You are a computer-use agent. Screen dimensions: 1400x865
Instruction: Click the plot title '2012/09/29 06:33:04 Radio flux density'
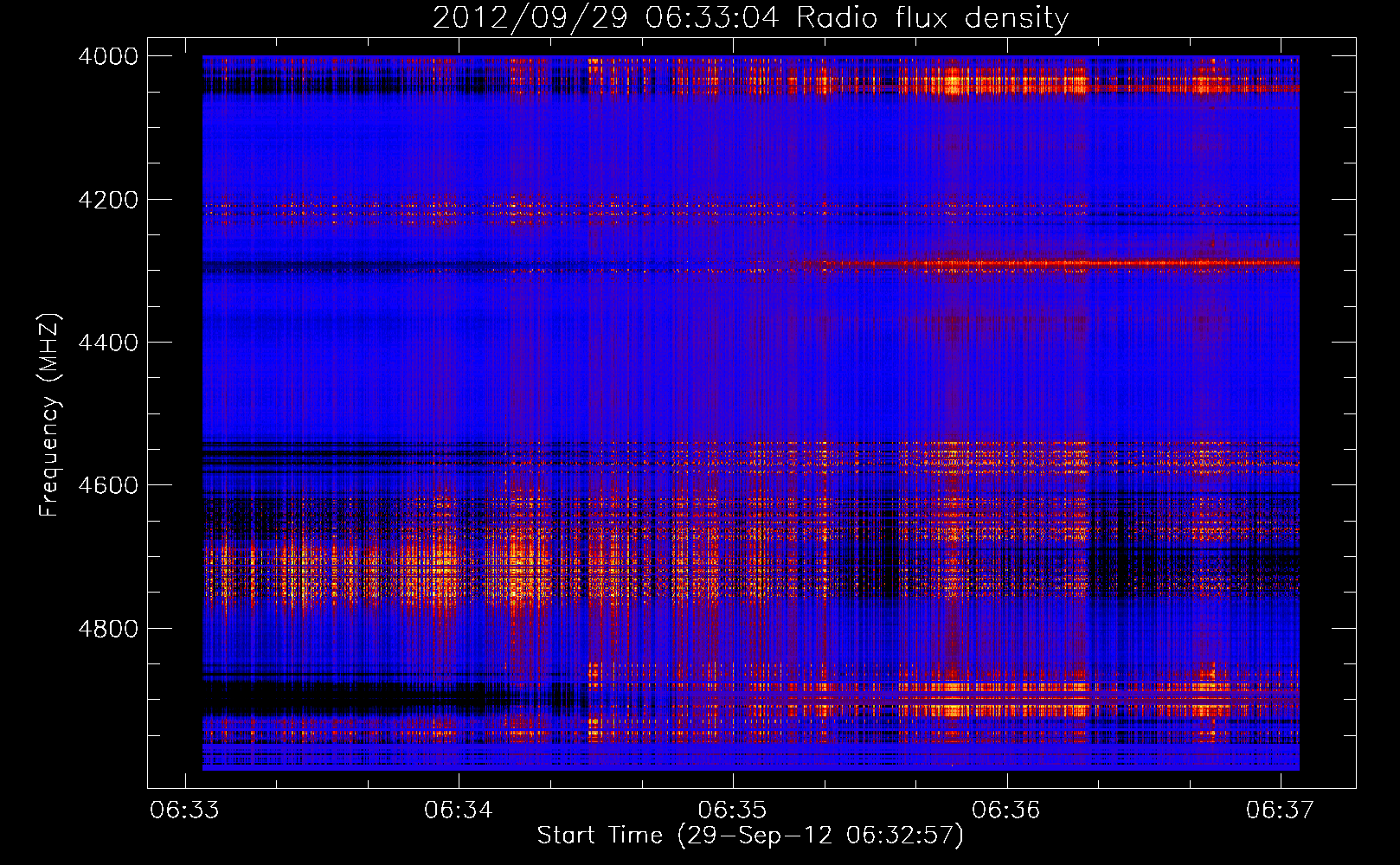pos(750,17)
